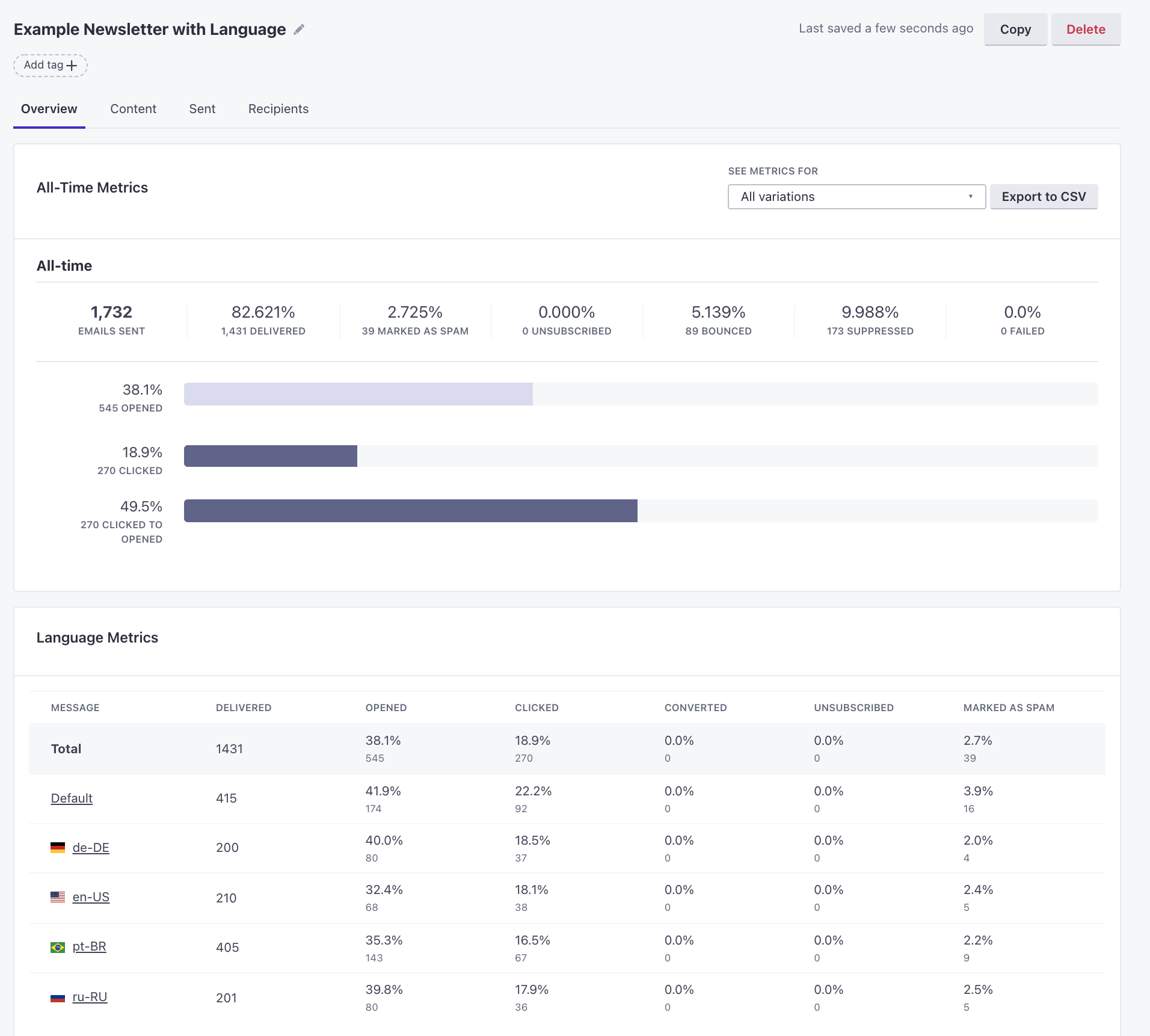Open the en-US language link

click(x=91, y=897)
